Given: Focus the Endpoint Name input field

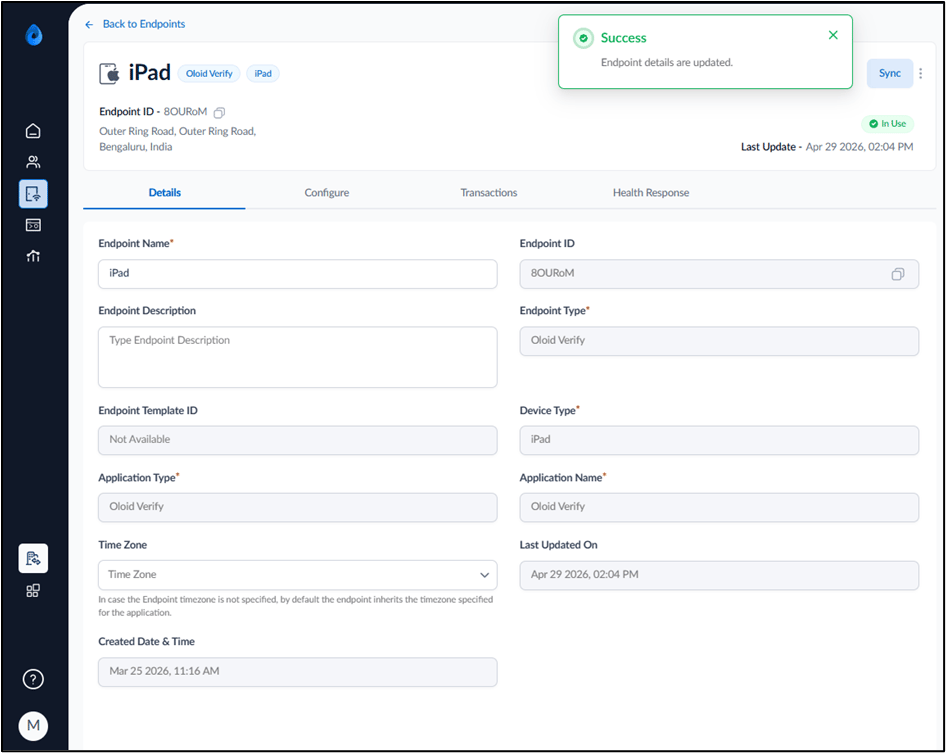Looking at the screenshot, I should 297,274.
